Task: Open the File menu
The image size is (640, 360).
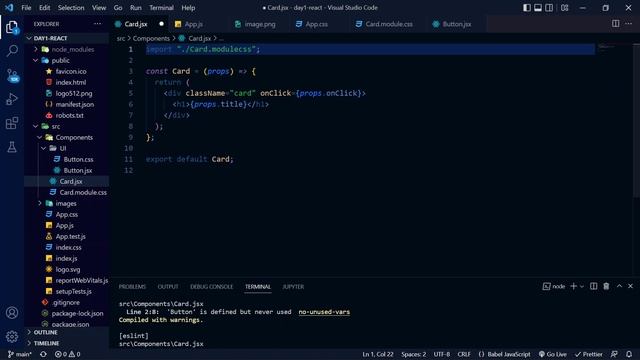Action: tap(26, 8)
